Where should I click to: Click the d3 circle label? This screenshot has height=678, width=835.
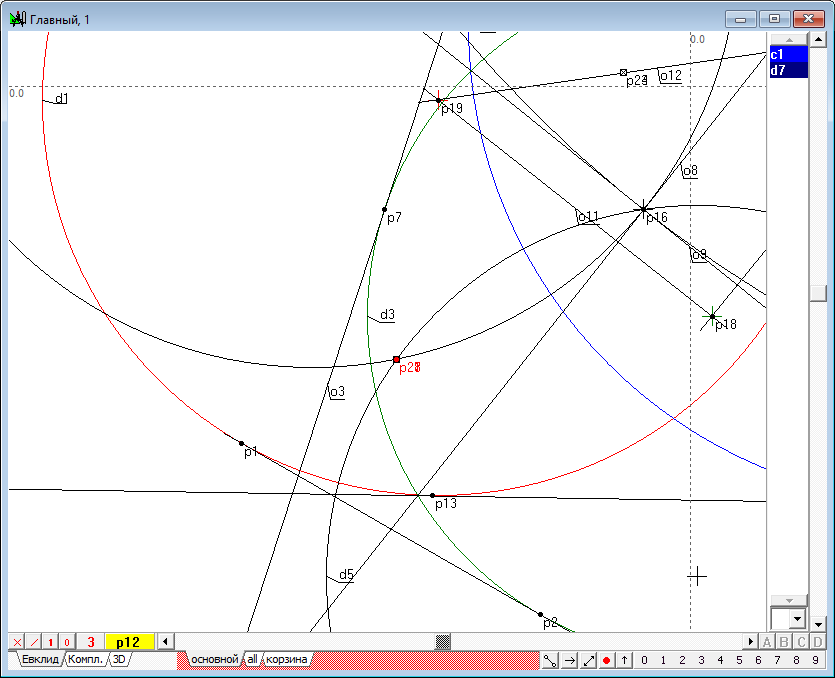[387, 315]
